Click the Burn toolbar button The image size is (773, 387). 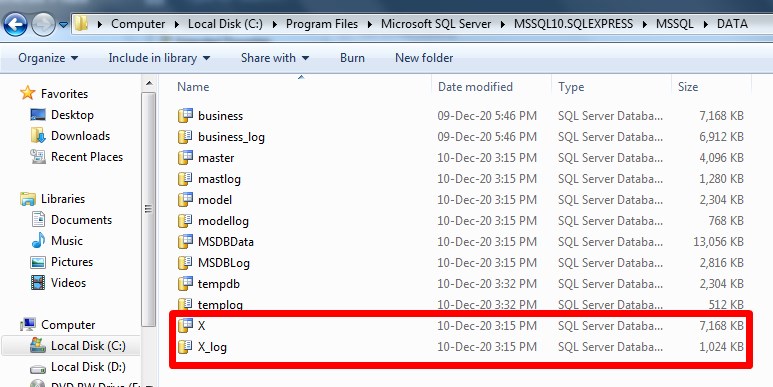point(352,58)
